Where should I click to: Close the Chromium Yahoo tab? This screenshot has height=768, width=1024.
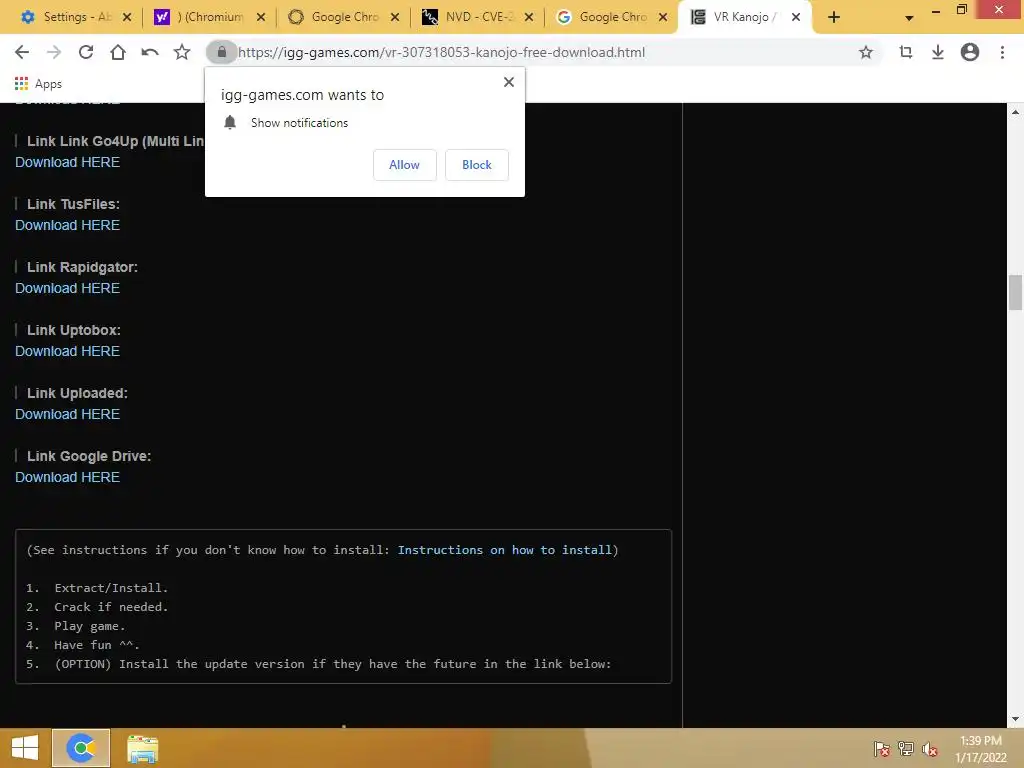[x=261, y=18]
